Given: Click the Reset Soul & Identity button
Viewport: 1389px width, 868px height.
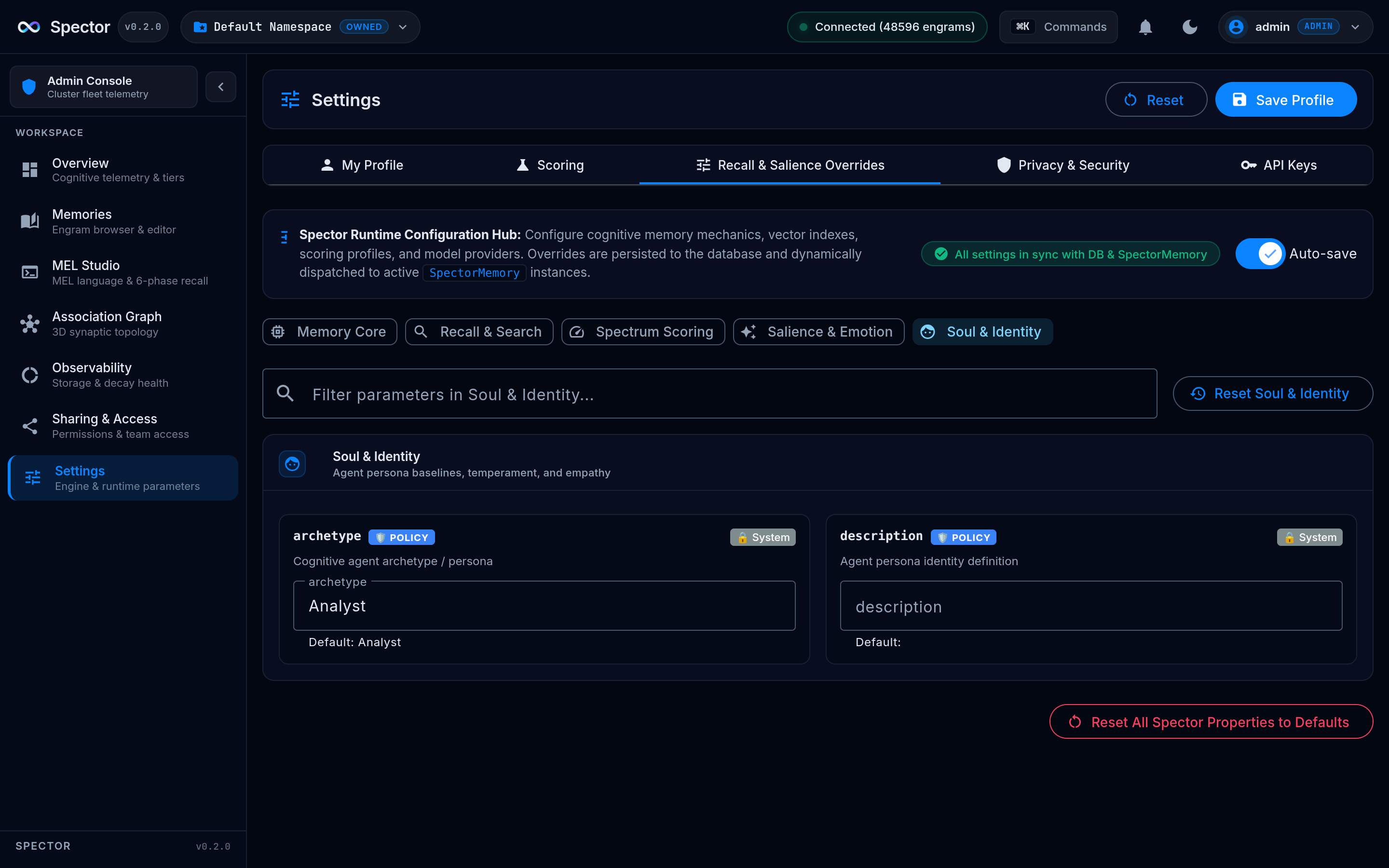Looking at the screenshot, I should [1272, 393].
